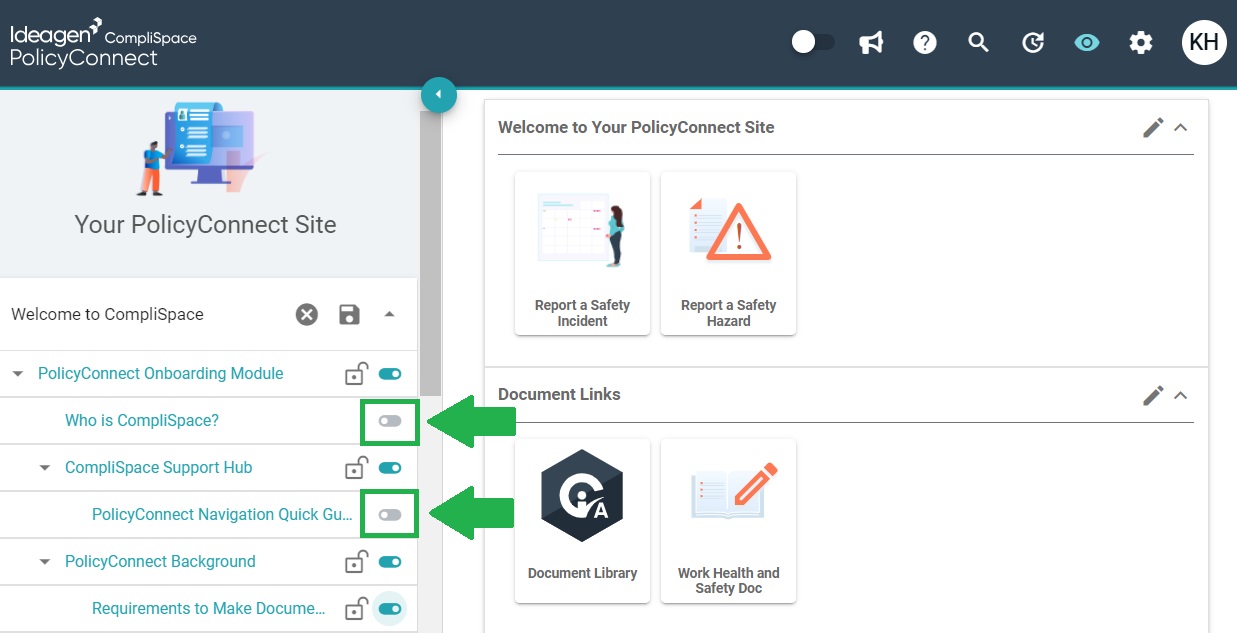Open the PolicyConnect Background link

(x=160, y=562)
